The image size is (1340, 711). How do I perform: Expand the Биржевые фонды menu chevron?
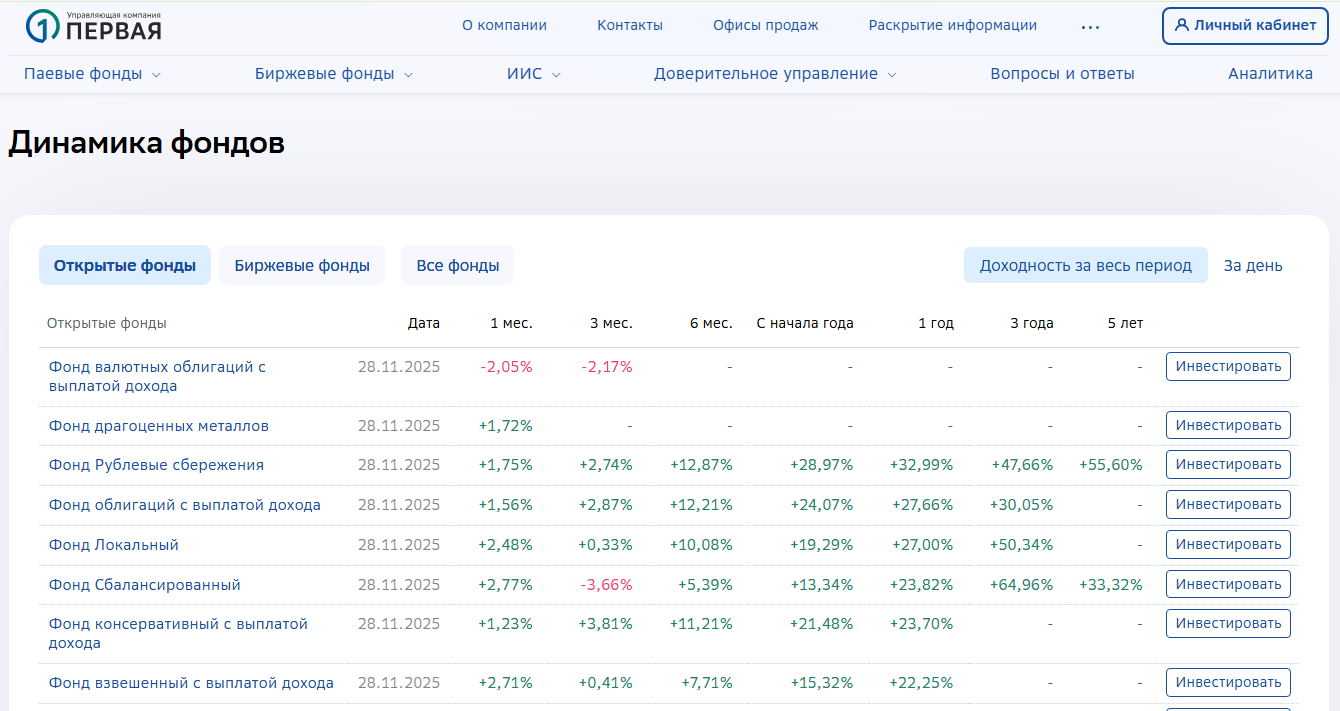pyautogui.click(x=408, y=75)
